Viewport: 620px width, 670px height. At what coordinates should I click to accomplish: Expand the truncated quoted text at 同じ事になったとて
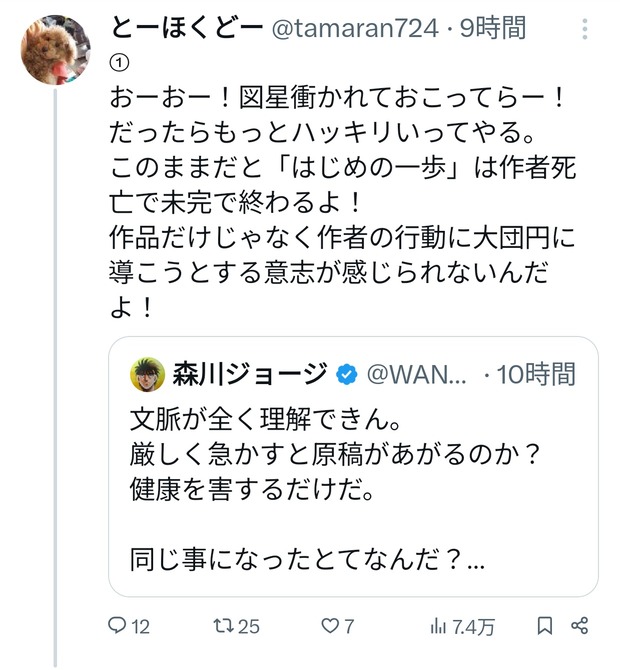point(307,560)
